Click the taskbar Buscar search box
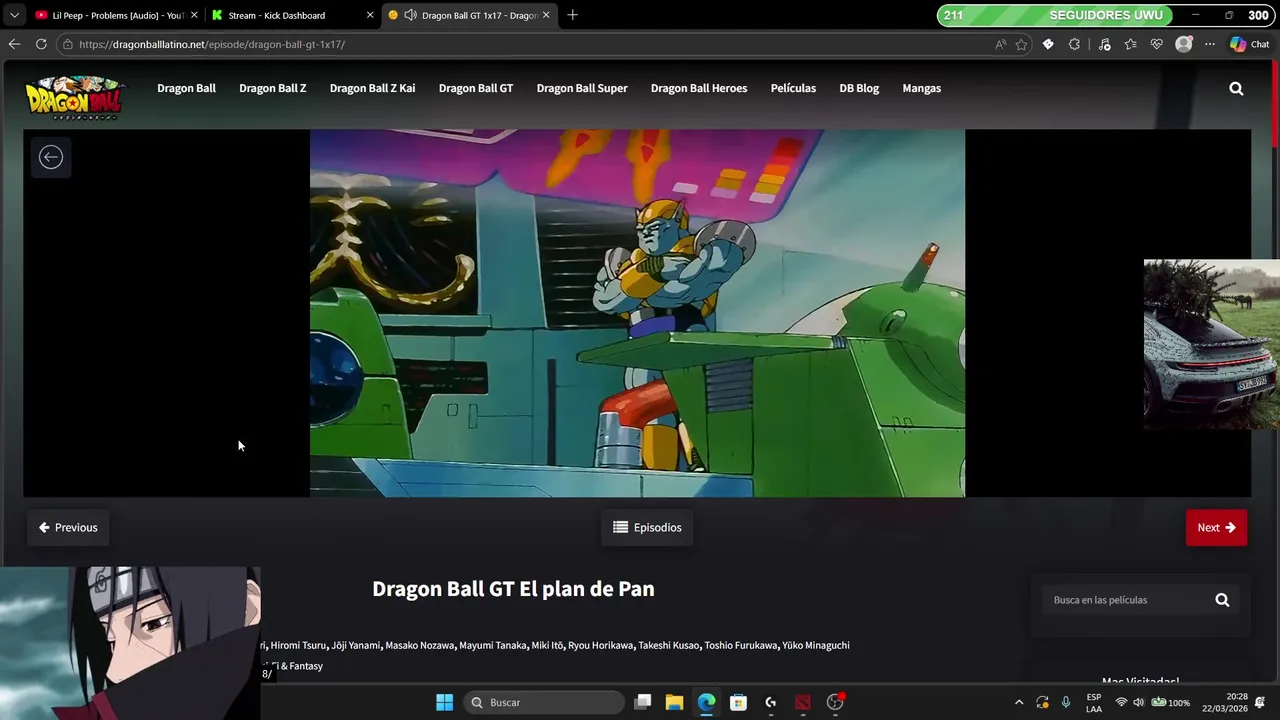Image resolution: width=1280 pixels, height=720 pixels. [544, 702]
